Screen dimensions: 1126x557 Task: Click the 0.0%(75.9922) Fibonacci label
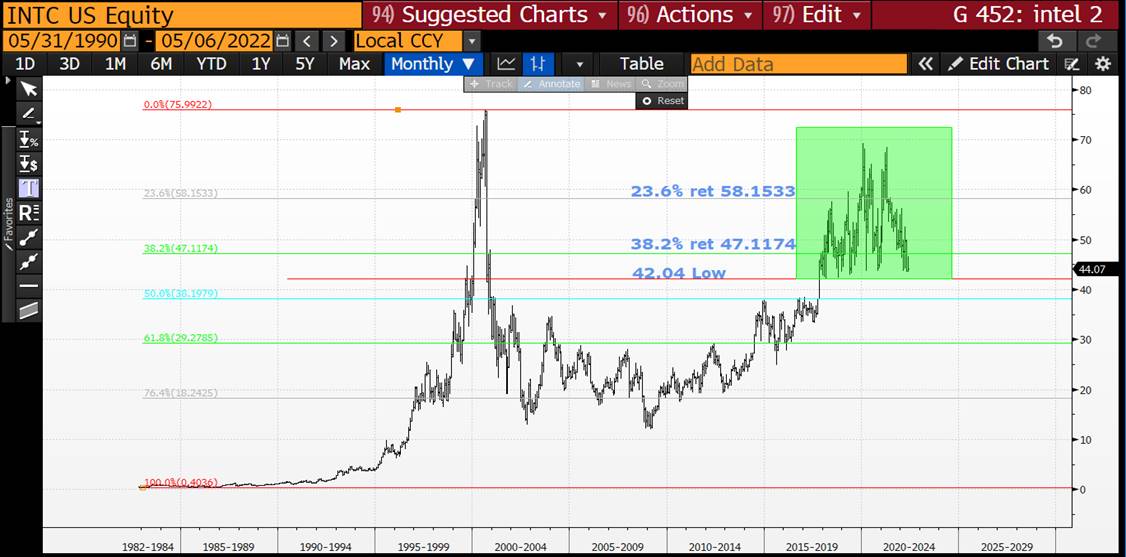178,104
